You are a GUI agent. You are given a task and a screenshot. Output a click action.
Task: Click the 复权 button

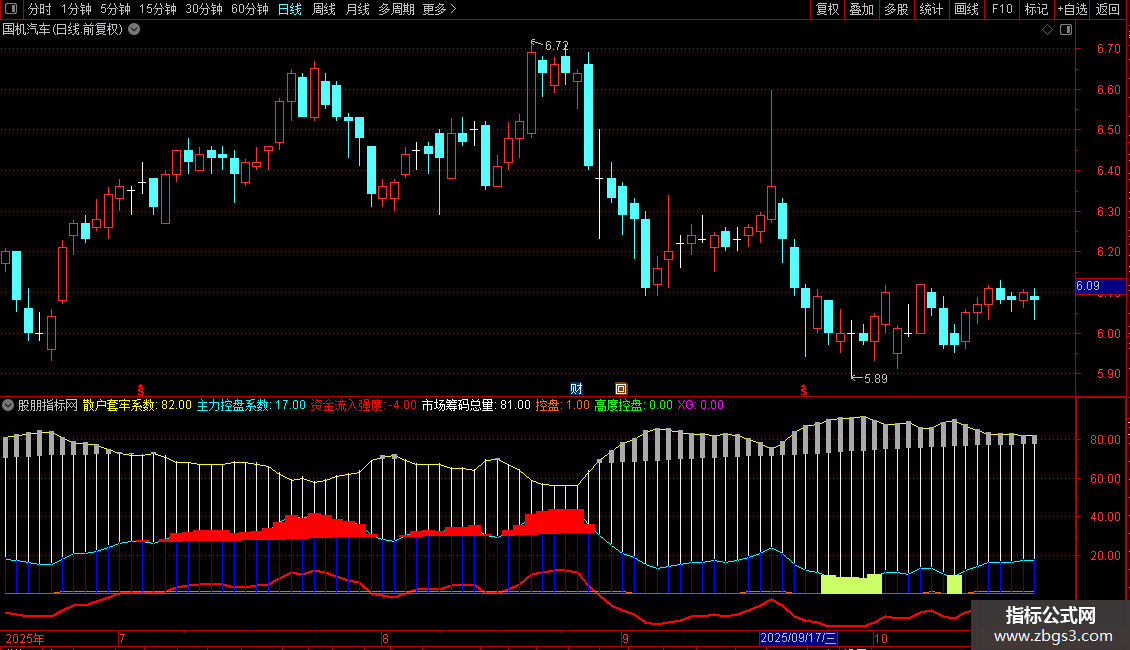click(x=827, y=9)
